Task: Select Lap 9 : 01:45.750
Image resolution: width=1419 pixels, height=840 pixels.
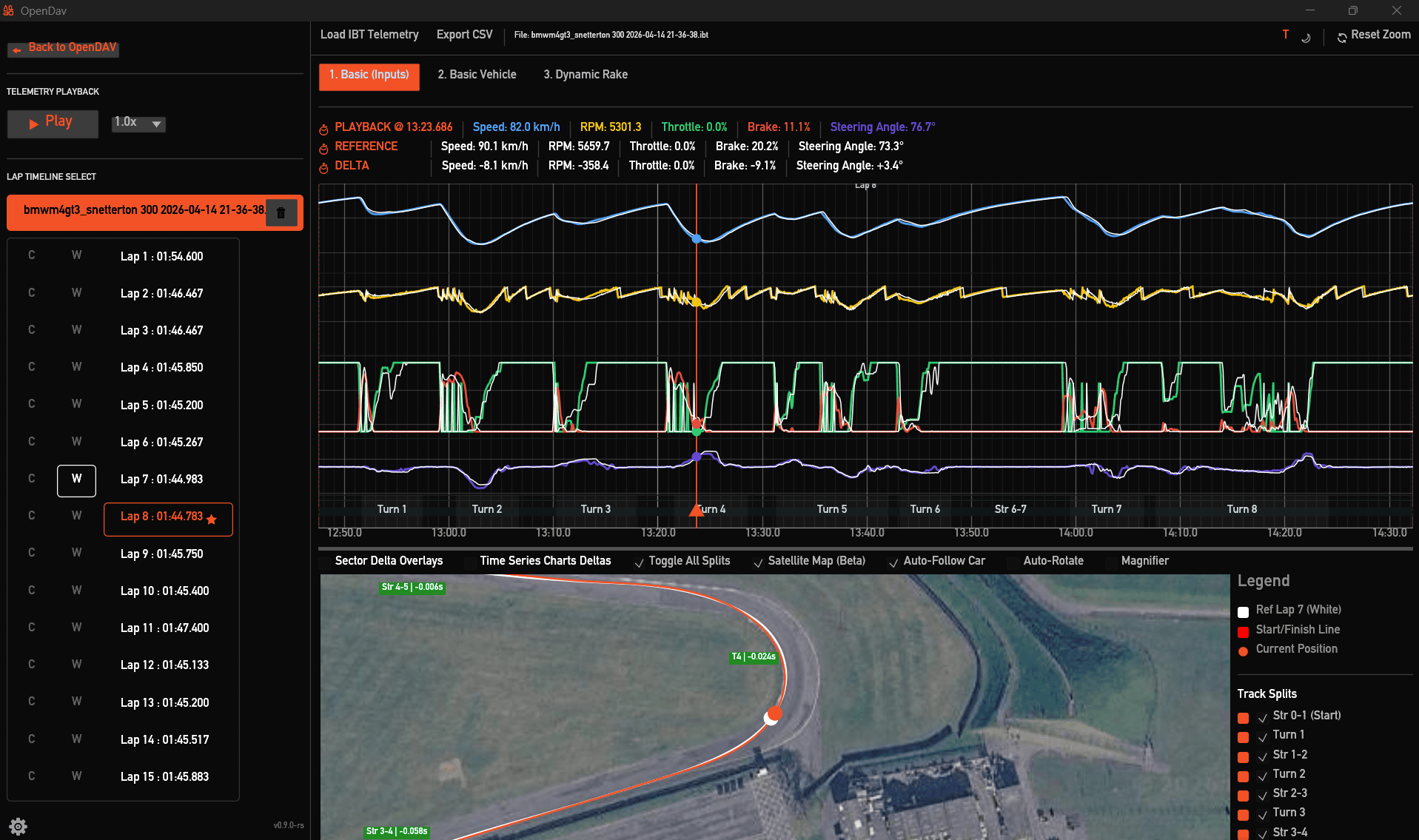Action: pyautogui.click(x=161, y=554)
